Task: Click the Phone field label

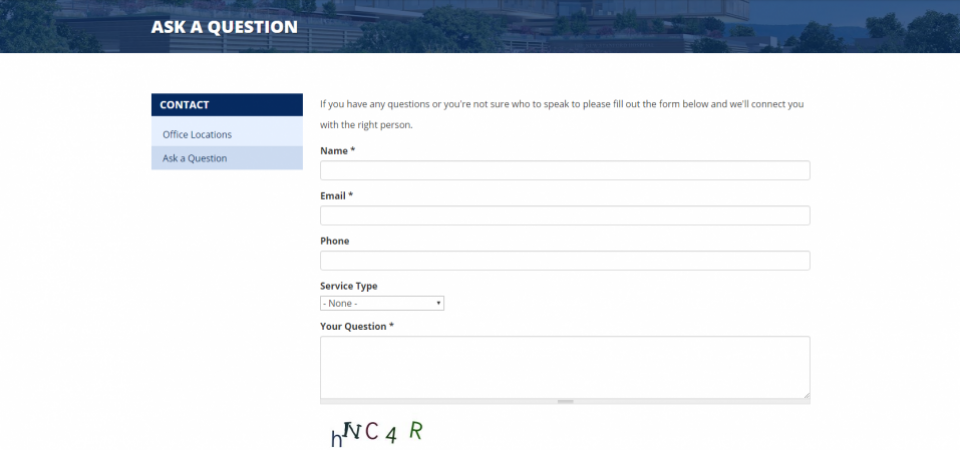Action: tap(334, 241)
